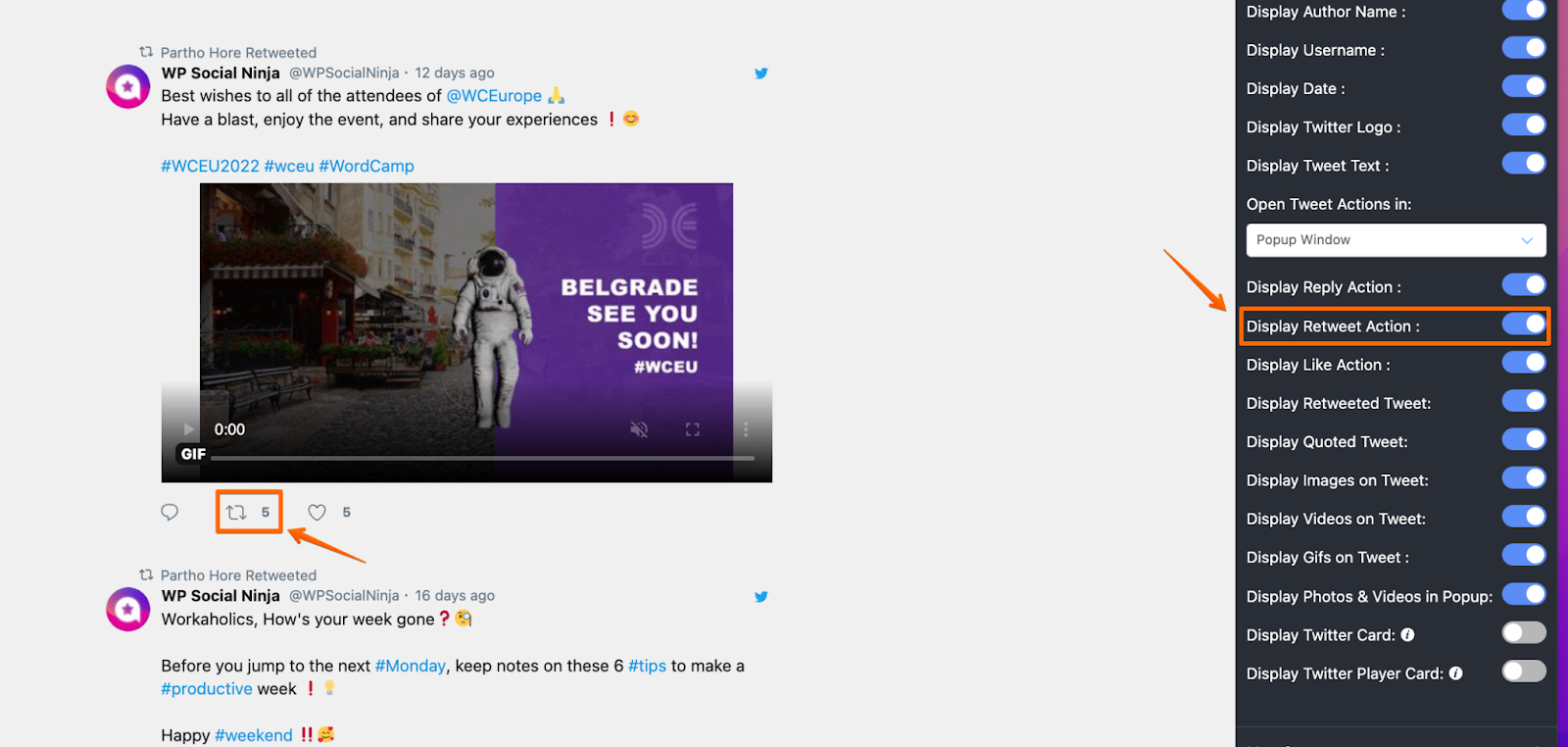Click the heart like icon under the GIF
Screen dimensions: 1568x747
tap(317, 512)
